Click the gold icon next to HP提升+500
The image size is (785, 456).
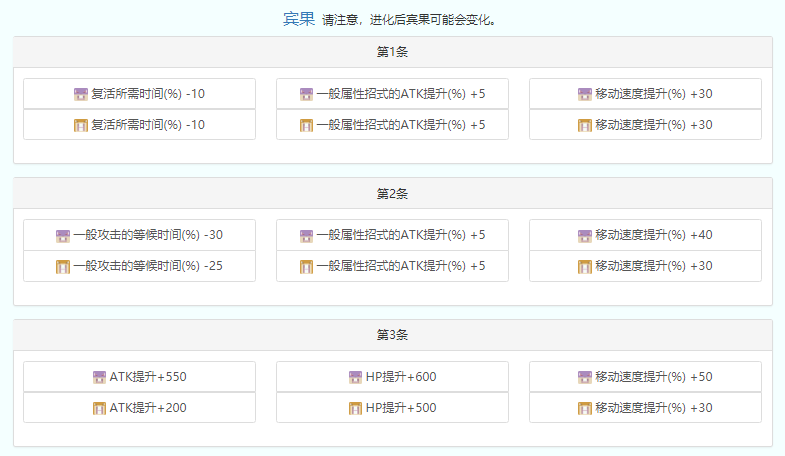coord(355,407)
